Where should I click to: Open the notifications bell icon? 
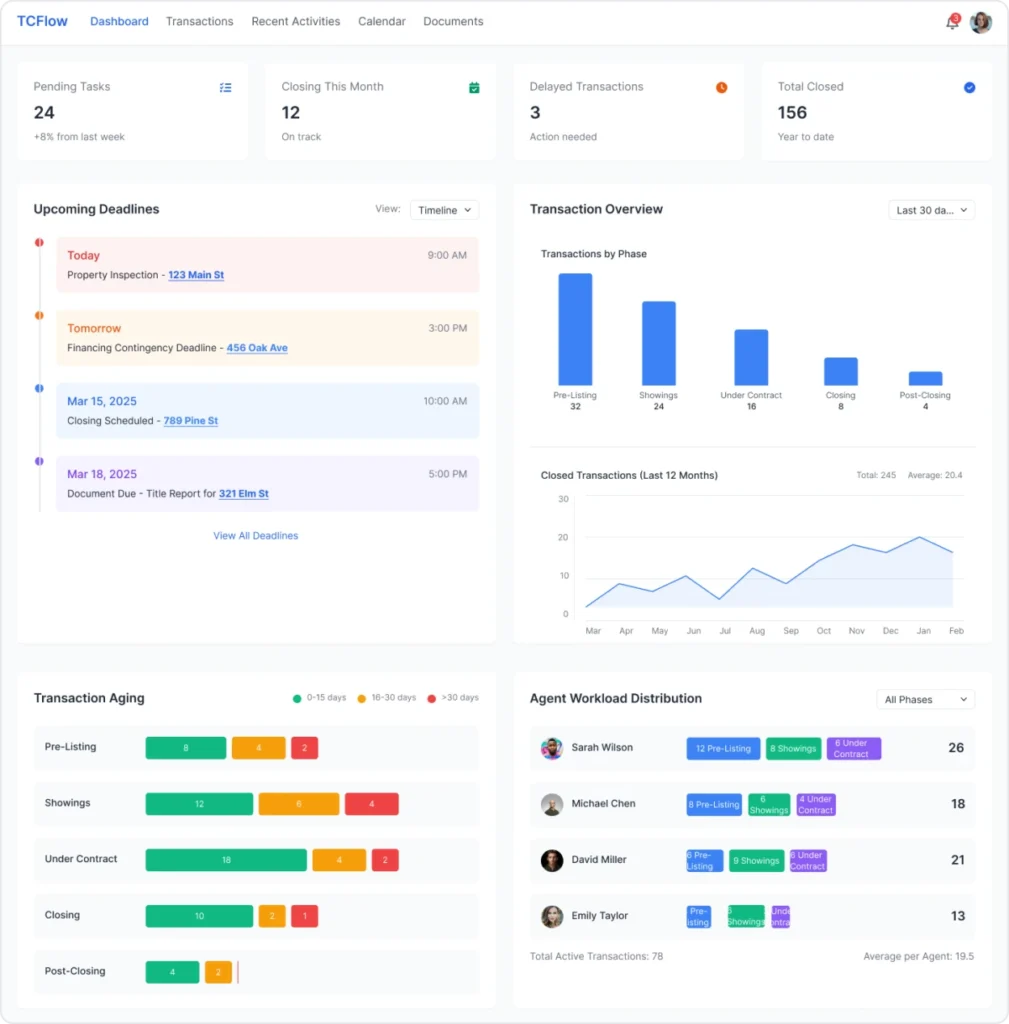pyautogui.click(x=952, y=22)
